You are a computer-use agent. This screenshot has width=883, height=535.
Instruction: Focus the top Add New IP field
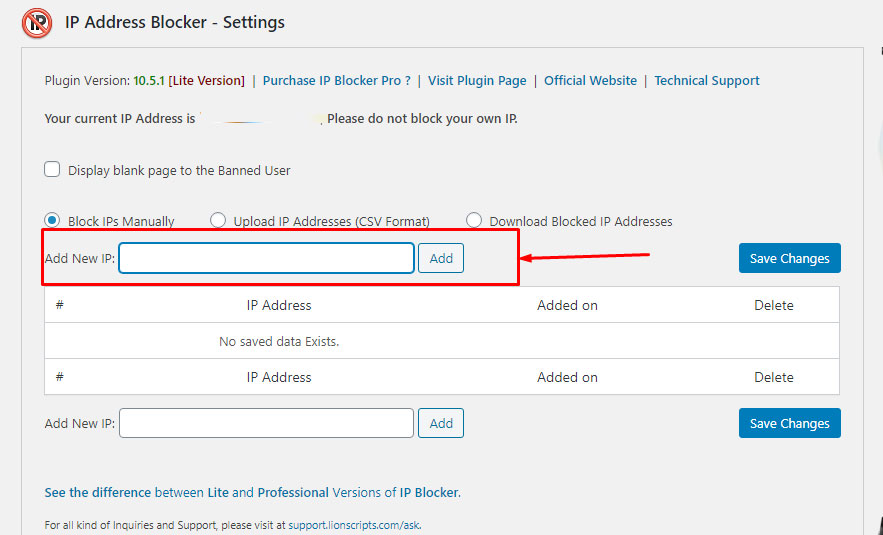click(266, 258)
